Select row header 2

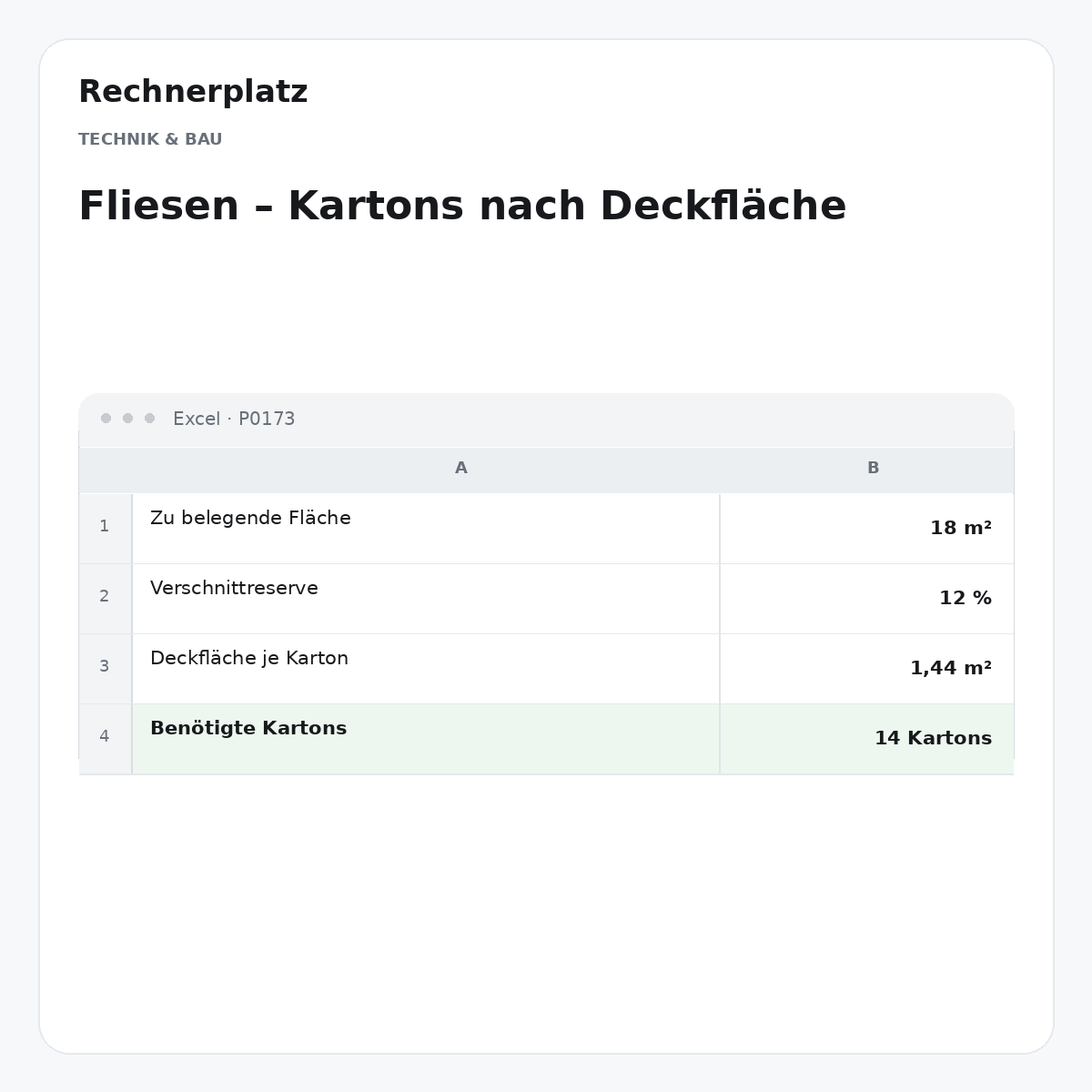[x=105, y=597]
